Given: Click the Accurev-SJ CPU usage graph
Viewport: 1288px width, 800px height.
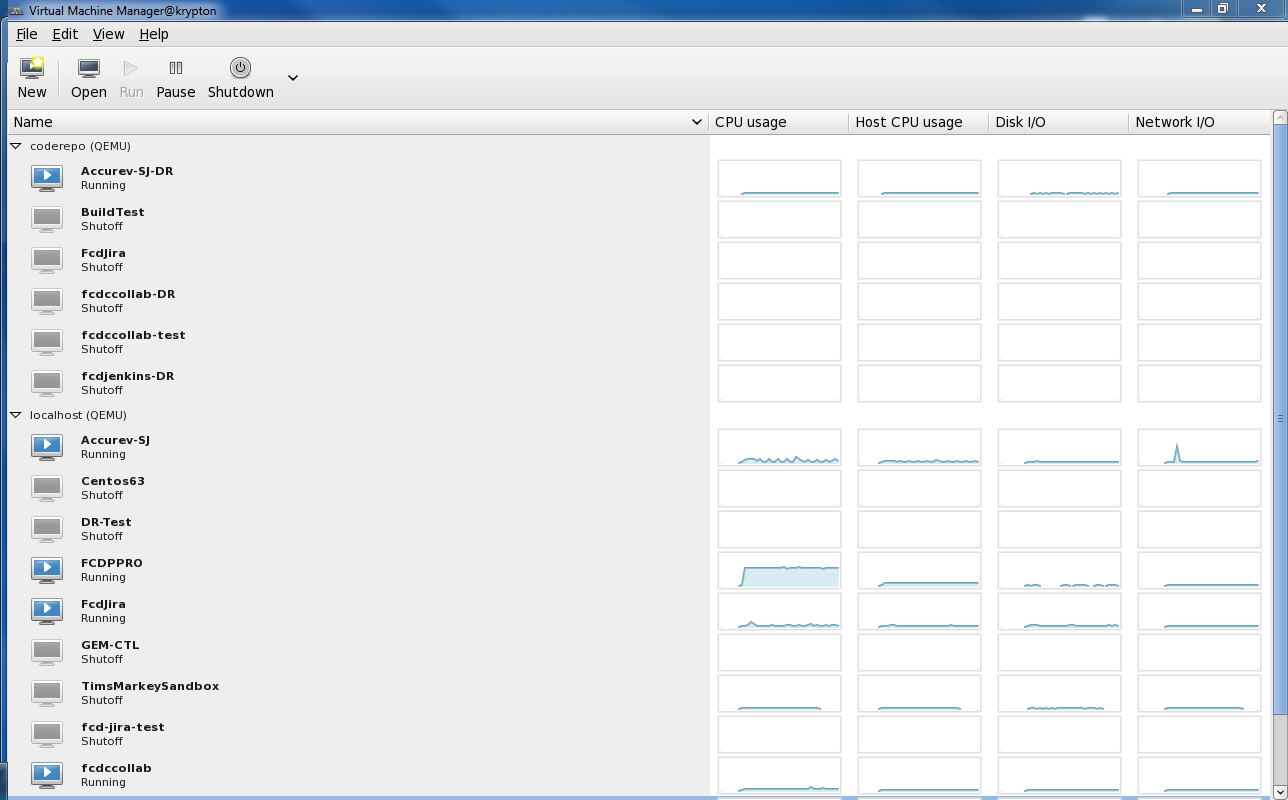Looking at the screenshot, I should tap(779, 447).
